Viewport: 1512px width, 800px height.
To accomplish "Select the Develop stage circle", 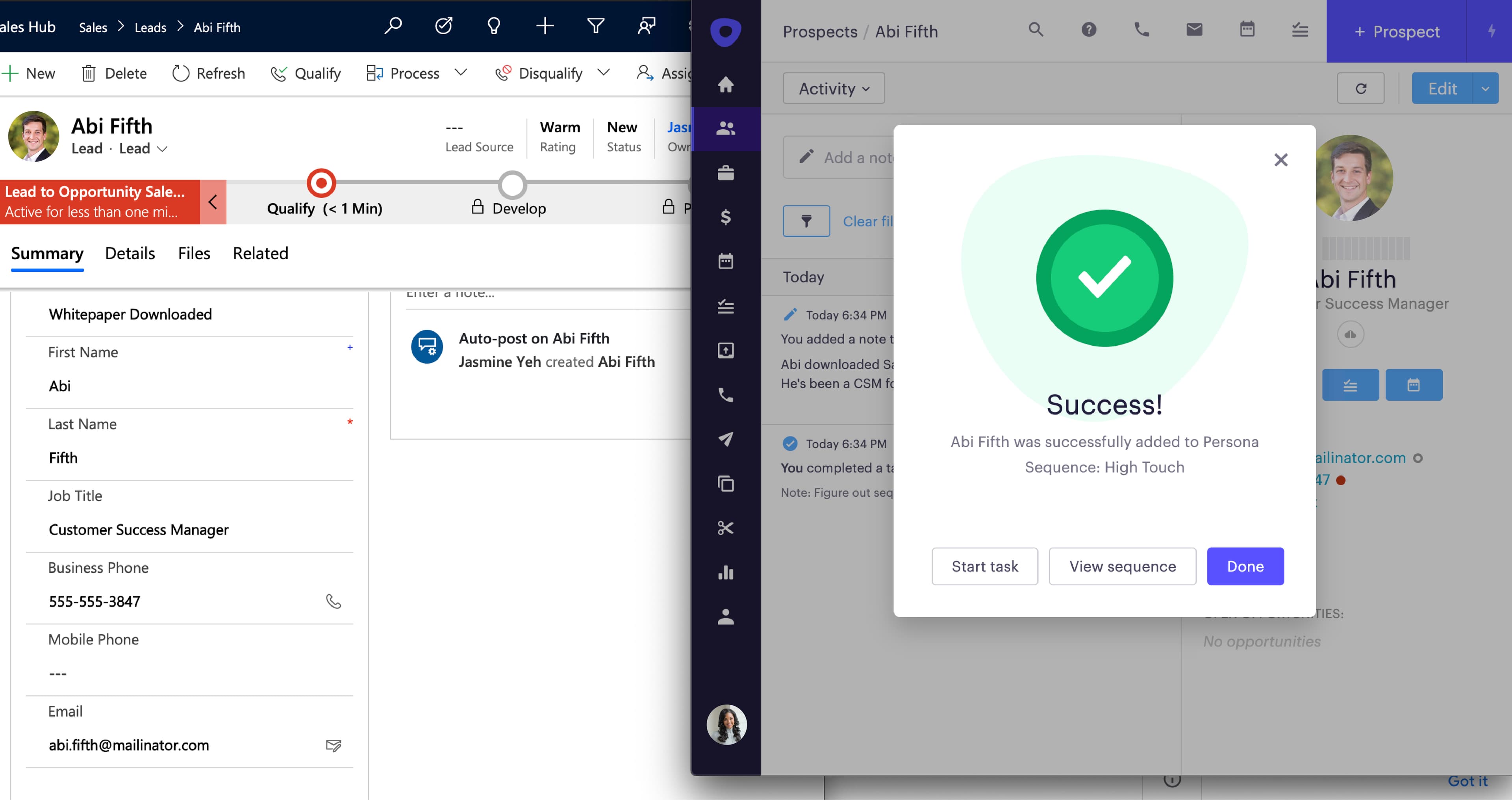I will (x=512, y=185).
